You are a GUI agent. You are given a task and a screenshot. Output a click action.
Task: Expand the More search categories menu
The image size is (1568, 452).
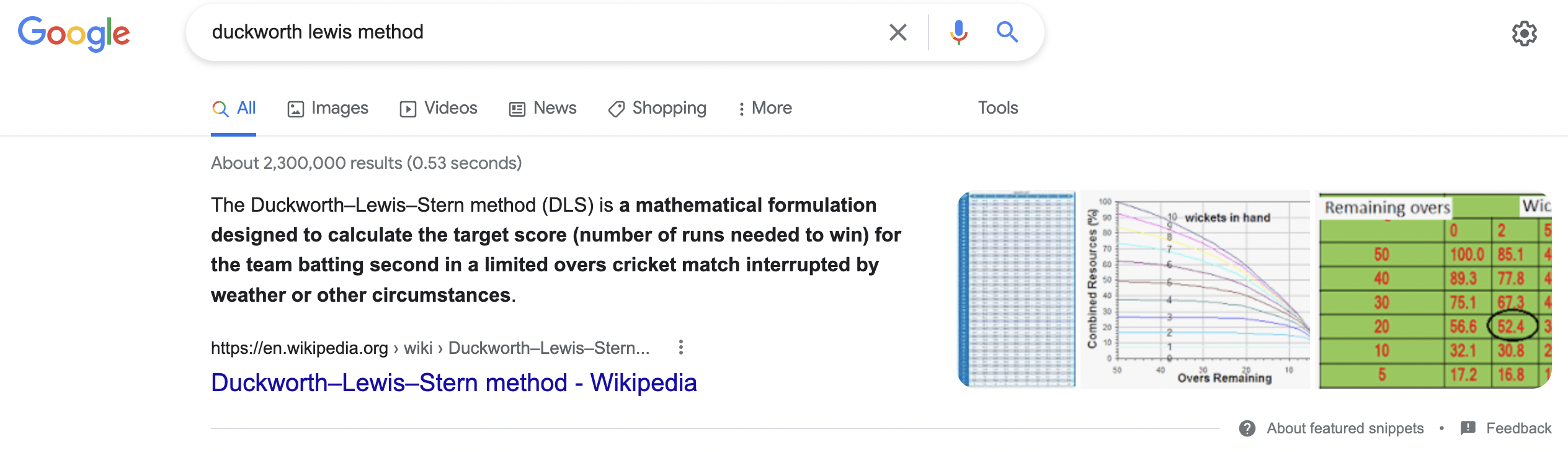765,108
